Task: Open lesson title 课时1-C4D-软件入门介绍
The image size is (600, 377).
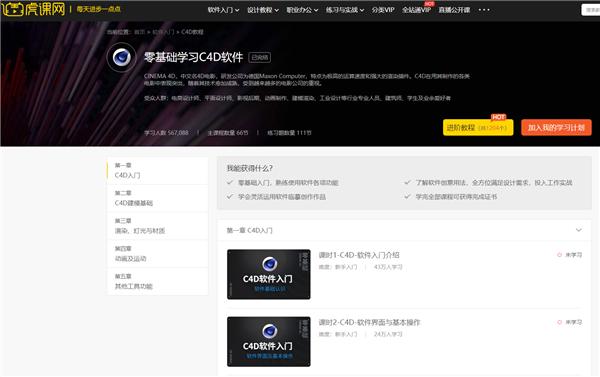Action: pyautogui.click(x=359, y=255)
